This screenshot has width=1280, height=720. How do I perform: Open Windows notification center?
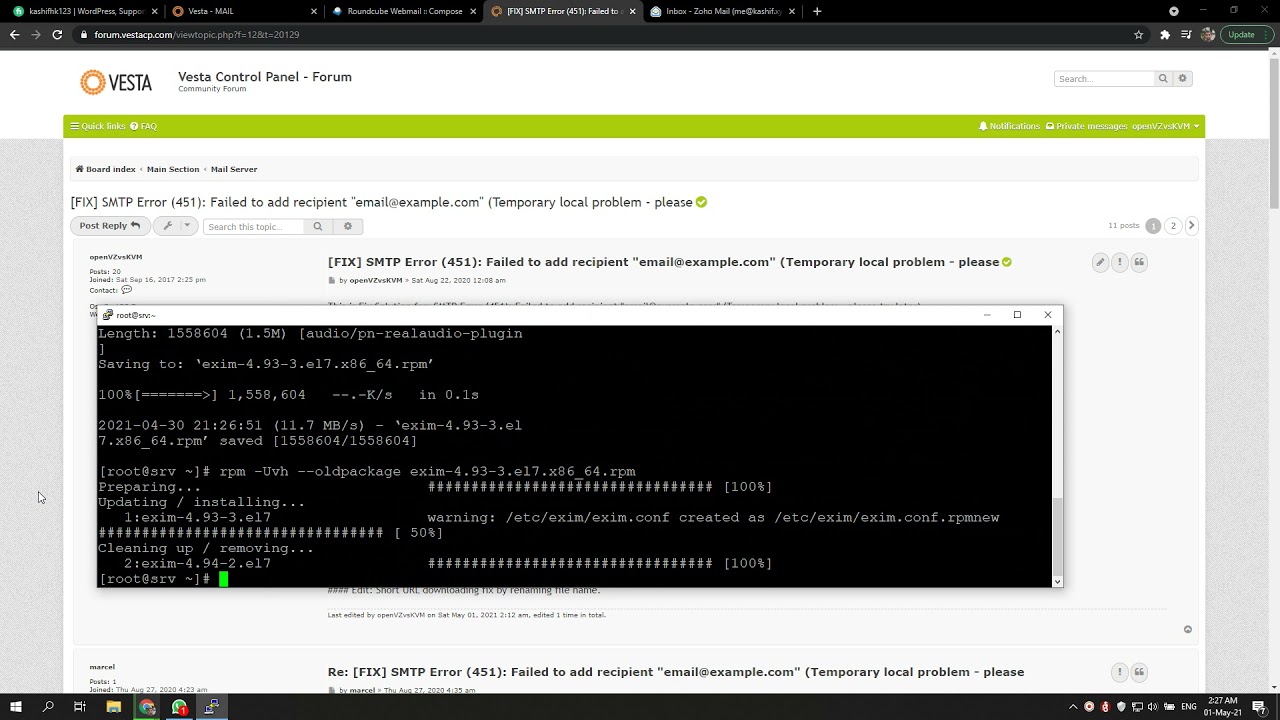[1260, 707]
